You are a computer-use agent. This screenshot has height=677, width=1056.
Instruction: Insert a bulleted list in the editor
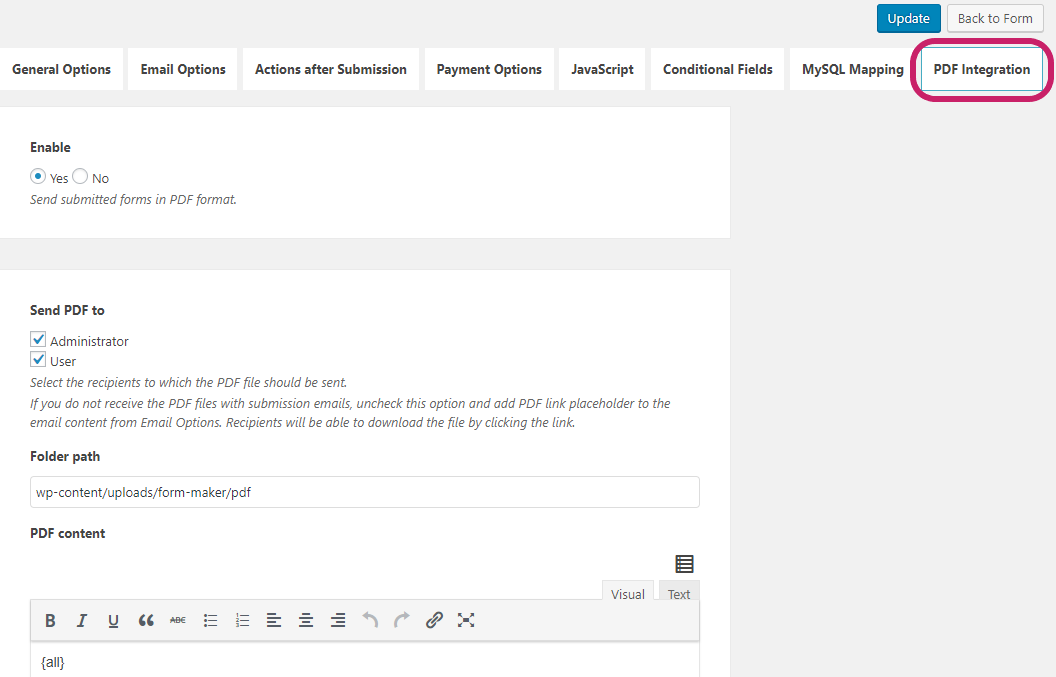pyautogui.click(x=210, y=620)
